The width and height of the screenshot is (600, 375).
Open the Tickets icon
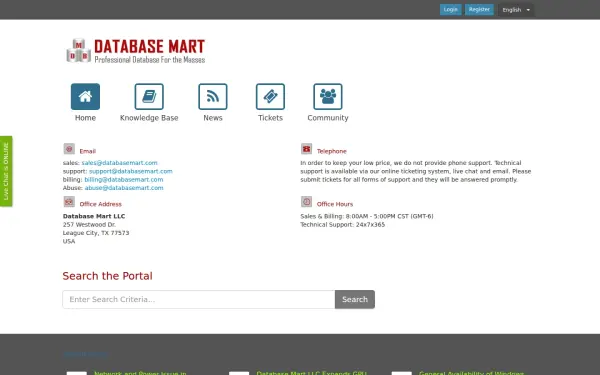(270, 96)
